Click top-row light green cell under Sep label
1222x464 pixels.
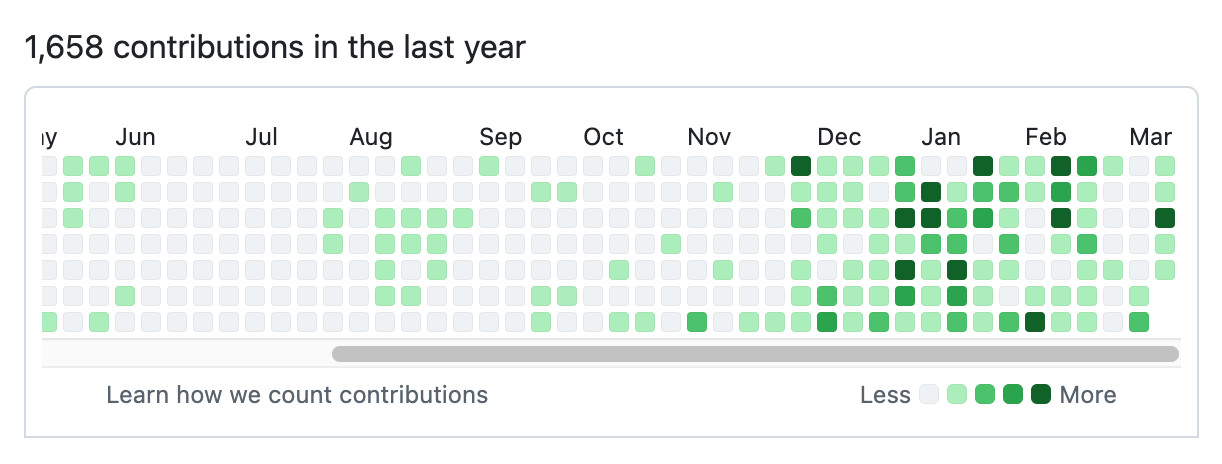pyautogui.click(x=489, y=165)
